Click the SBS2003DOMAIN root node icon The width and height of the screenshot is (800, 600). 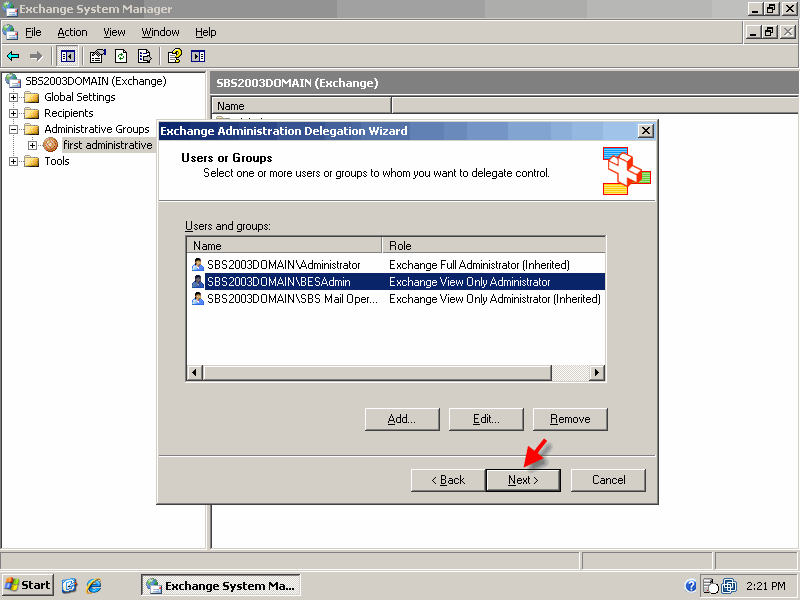pyautogui.click(x=13, y=81)
